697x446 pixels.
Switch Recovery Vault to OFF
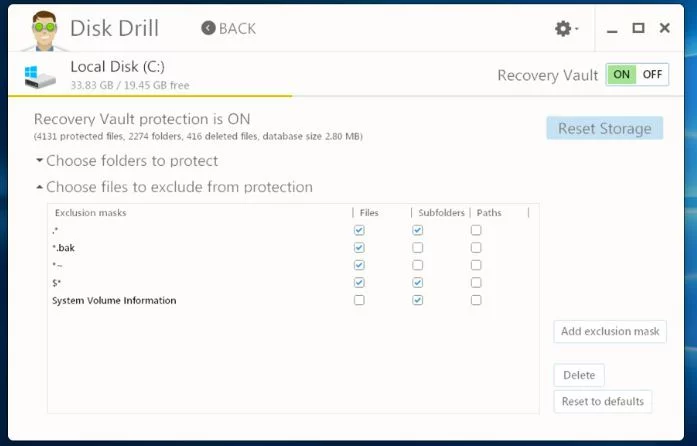[x=652, y=74]
